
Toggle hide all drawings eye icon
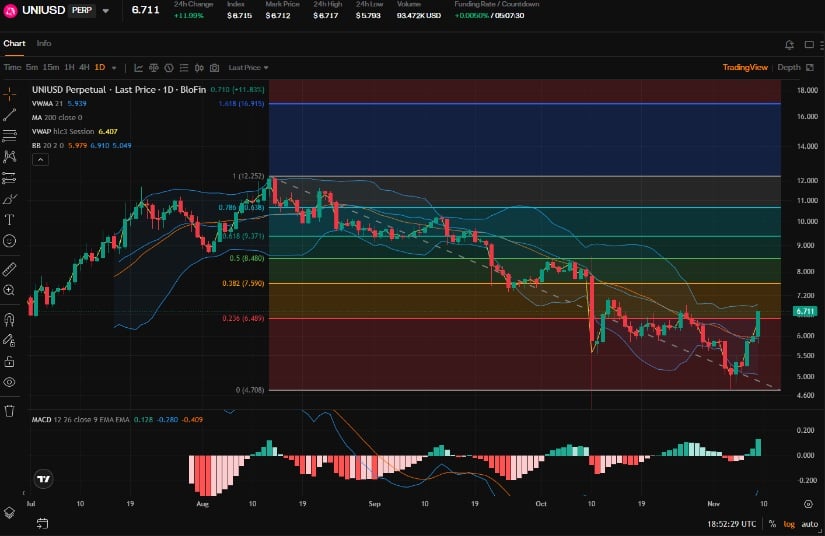coord(10,382)
